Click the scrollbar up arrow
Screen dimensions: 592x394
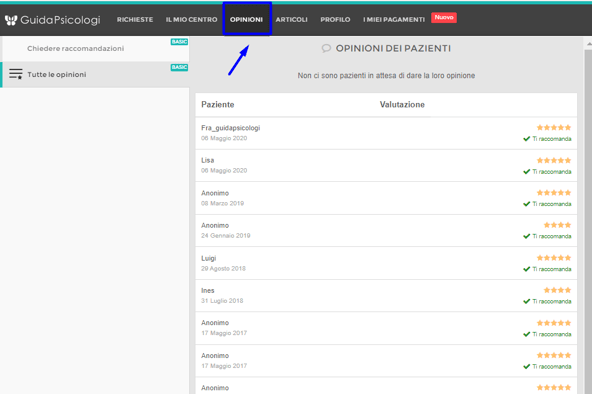(x=589, y=45)
